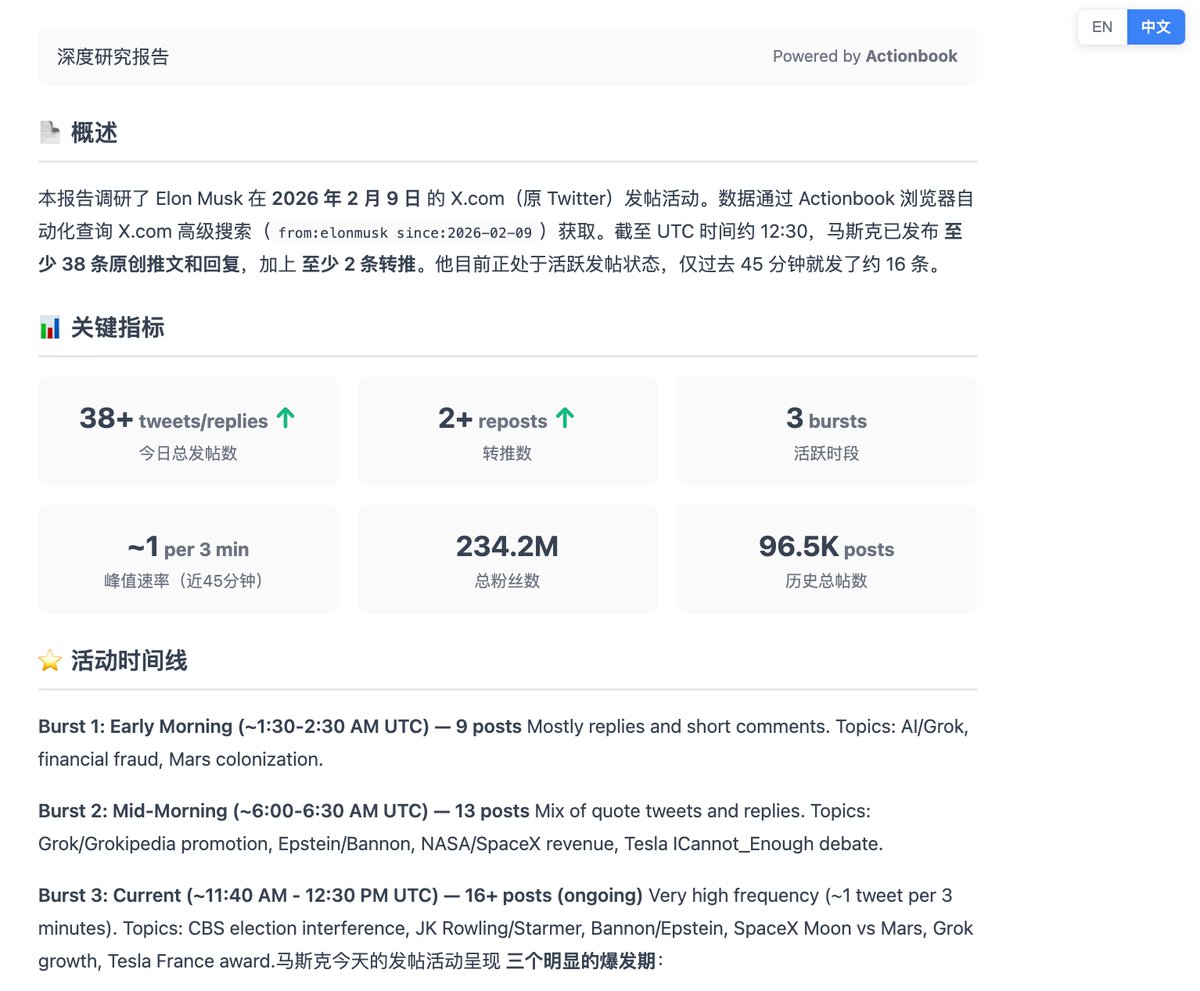The height and width of the screenshot is (991, 1200).
Task: Switch language to EN
Action: click(1102, 27)
